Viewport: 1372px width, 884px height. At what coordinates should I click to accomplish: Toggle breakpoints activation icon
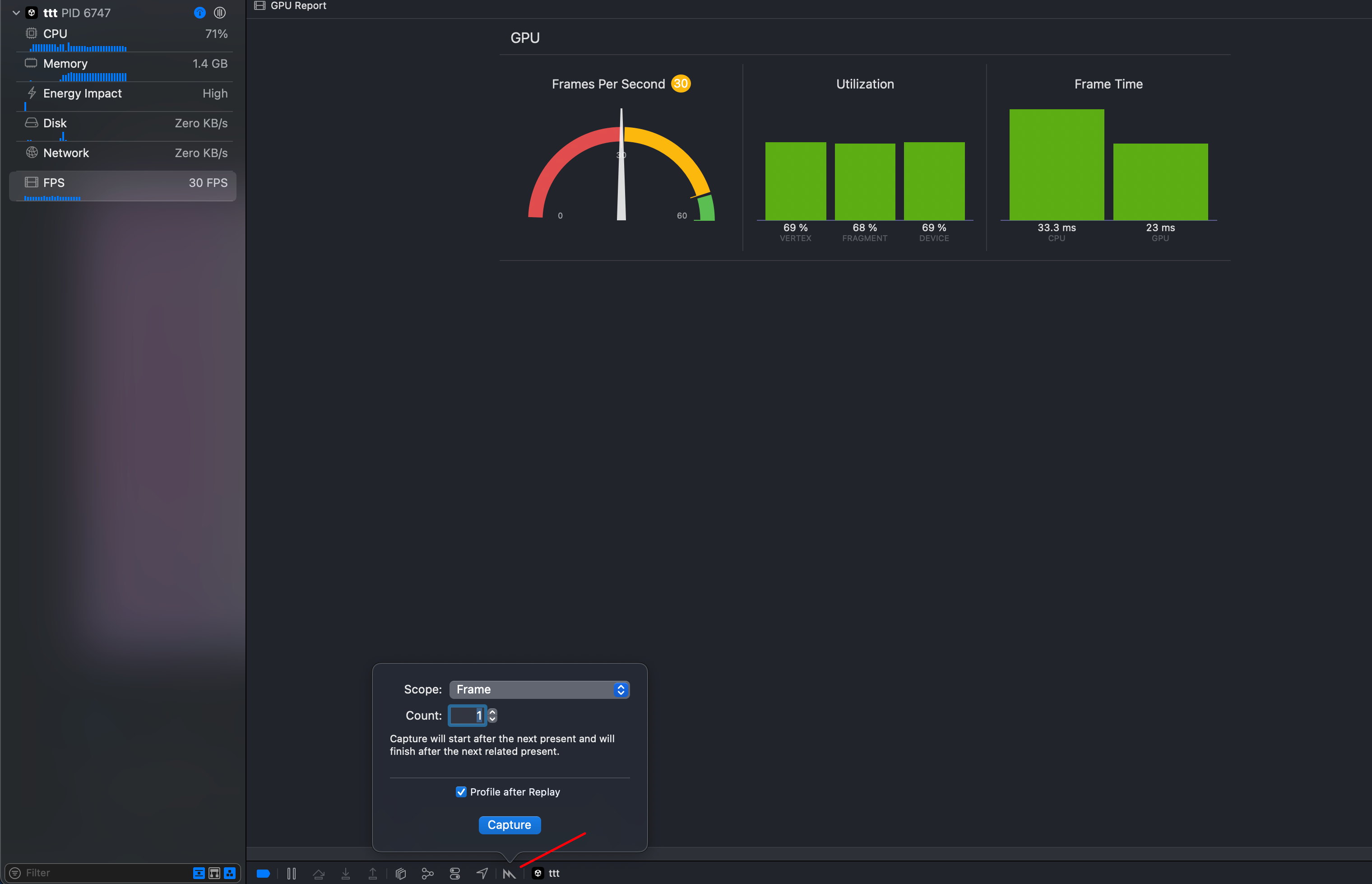pyautogui.click(x=264, y=873)
